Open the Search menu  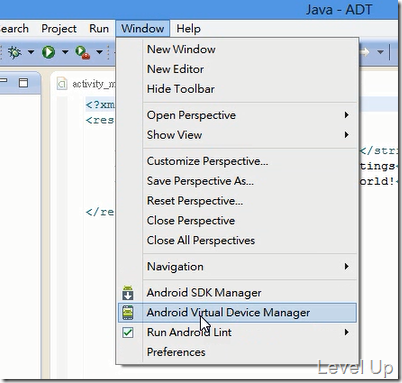tap(14, 29)
